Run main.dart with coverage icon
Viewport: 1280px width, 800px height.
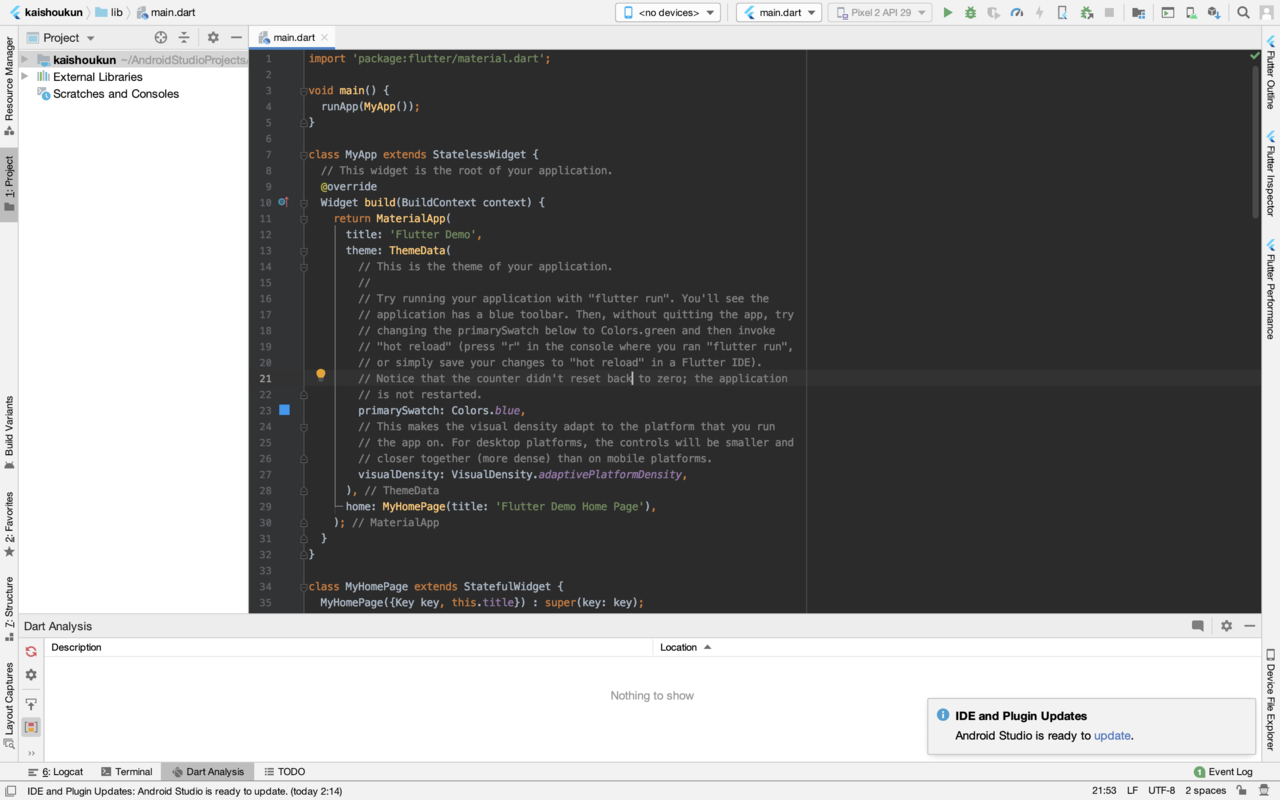(993, 13)
